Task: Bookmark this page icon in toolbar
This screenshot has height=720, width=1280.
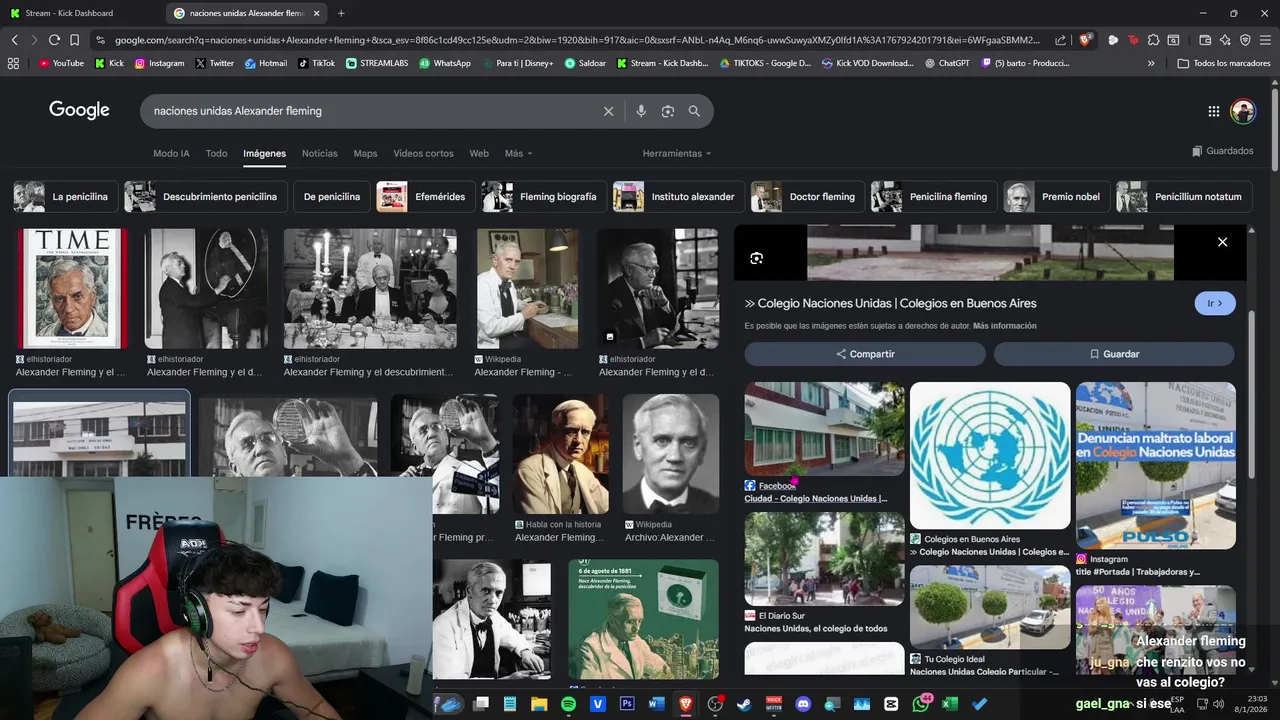Action: (x=74, y=40)
